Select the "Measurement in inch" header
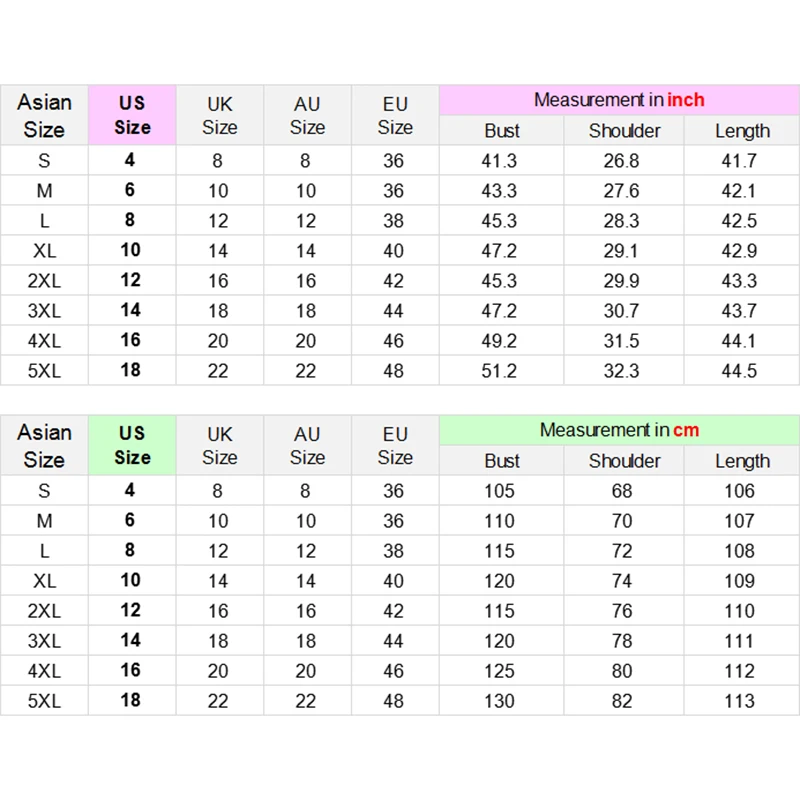Image resolution: width=800 pixels, height=800 pixels. [x=619, y=100]
